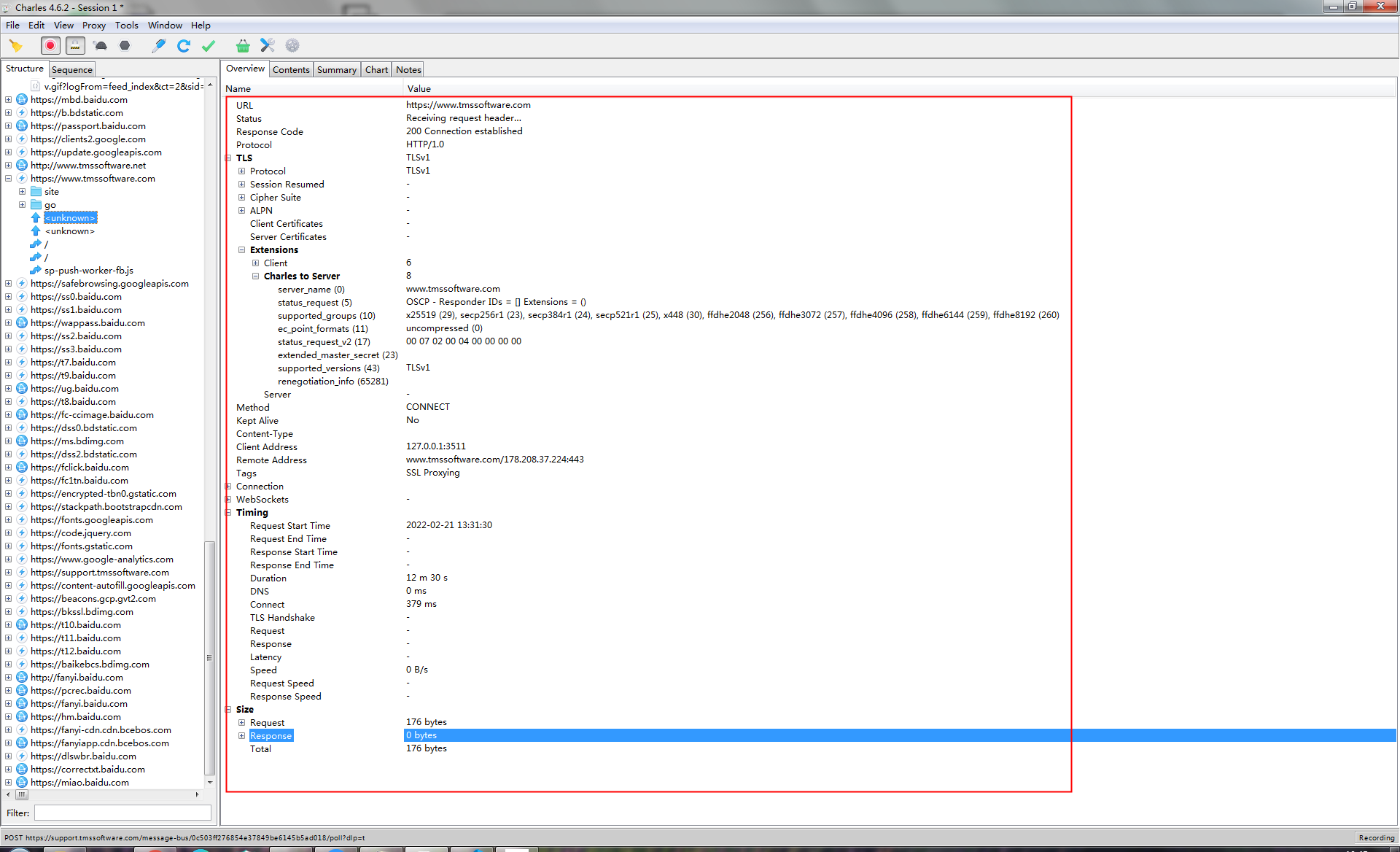1400x852 pixels.
Task: Toggle SSL Proxying padlock button
Action: pyautogui.click(x=75, y=46)
